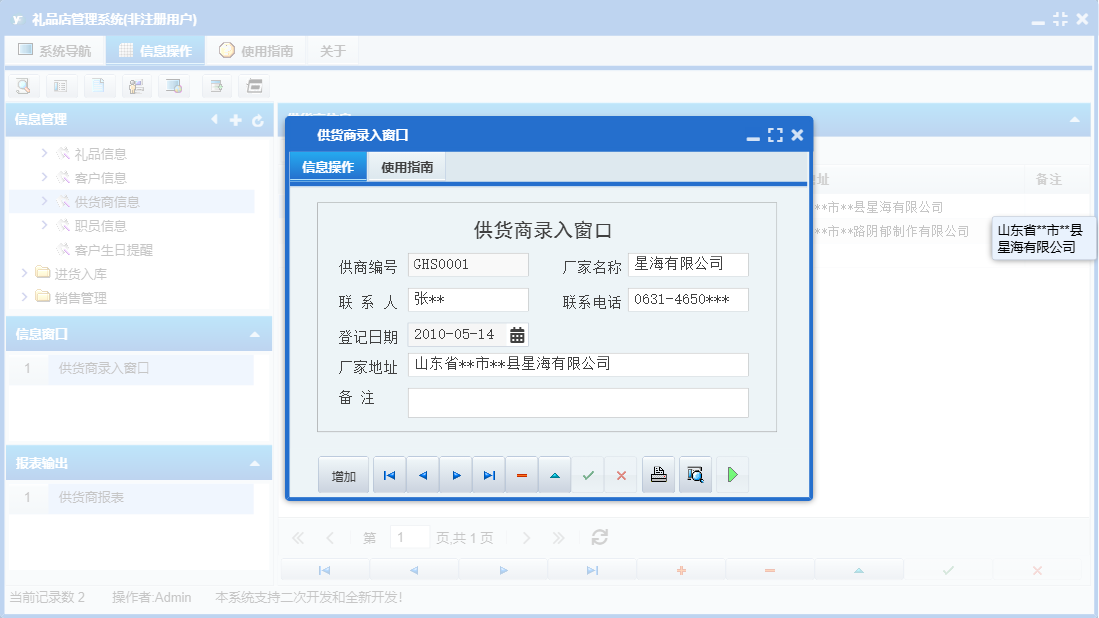Go to last record in dialog
The width and height of the screenshot is (1099, 618).
point(489,475)
